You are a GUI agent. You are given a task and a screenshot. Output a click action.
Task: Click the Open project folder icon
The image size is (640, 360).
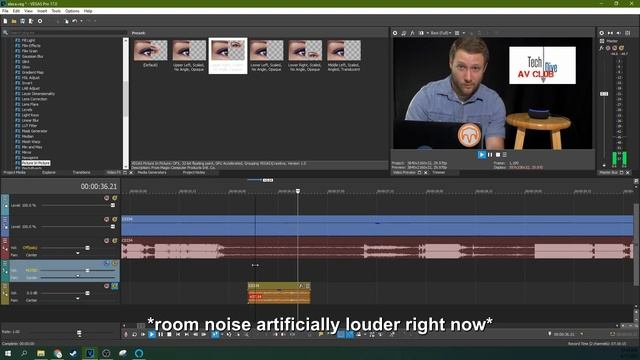pyautogui.click(x=14, y=21)
